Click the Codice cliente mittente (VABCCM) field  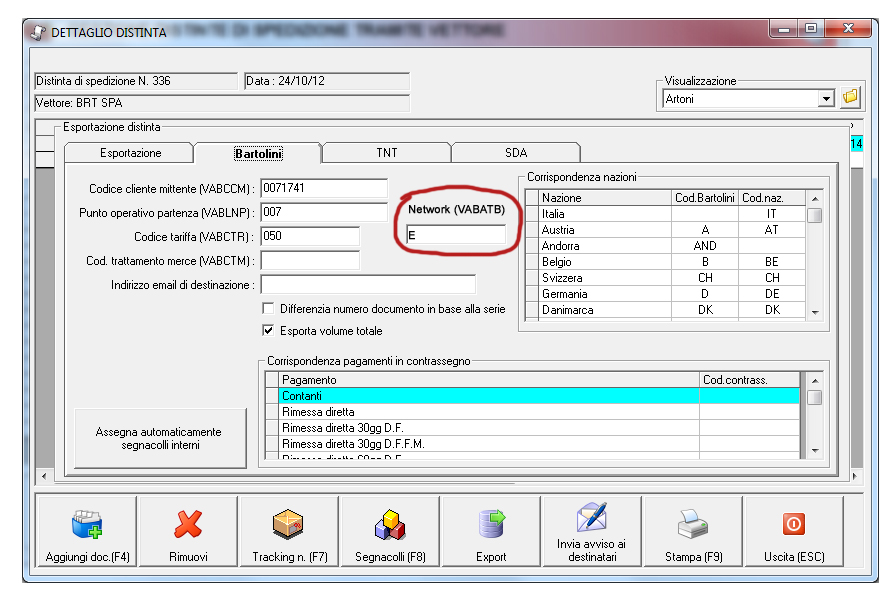324,188
